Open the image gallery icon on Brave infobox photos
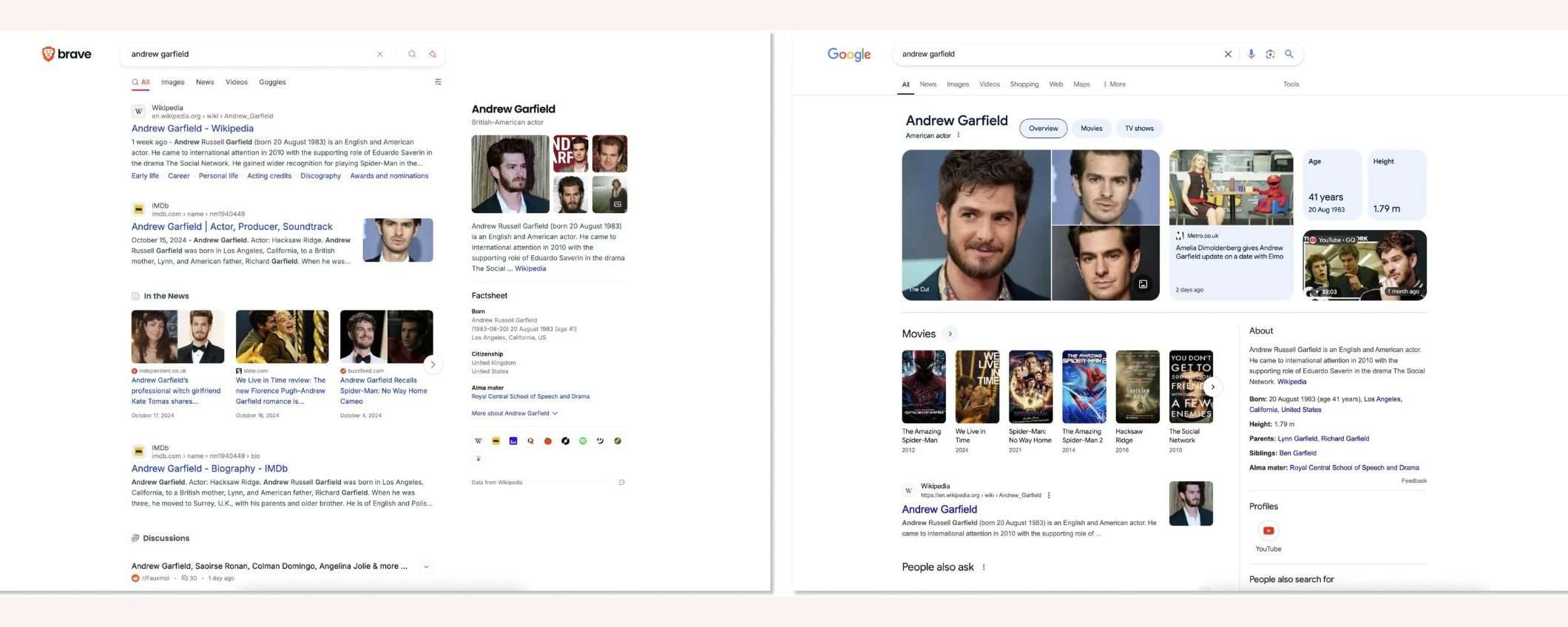Screen dimensions: 1568x627 pos(618,204)
